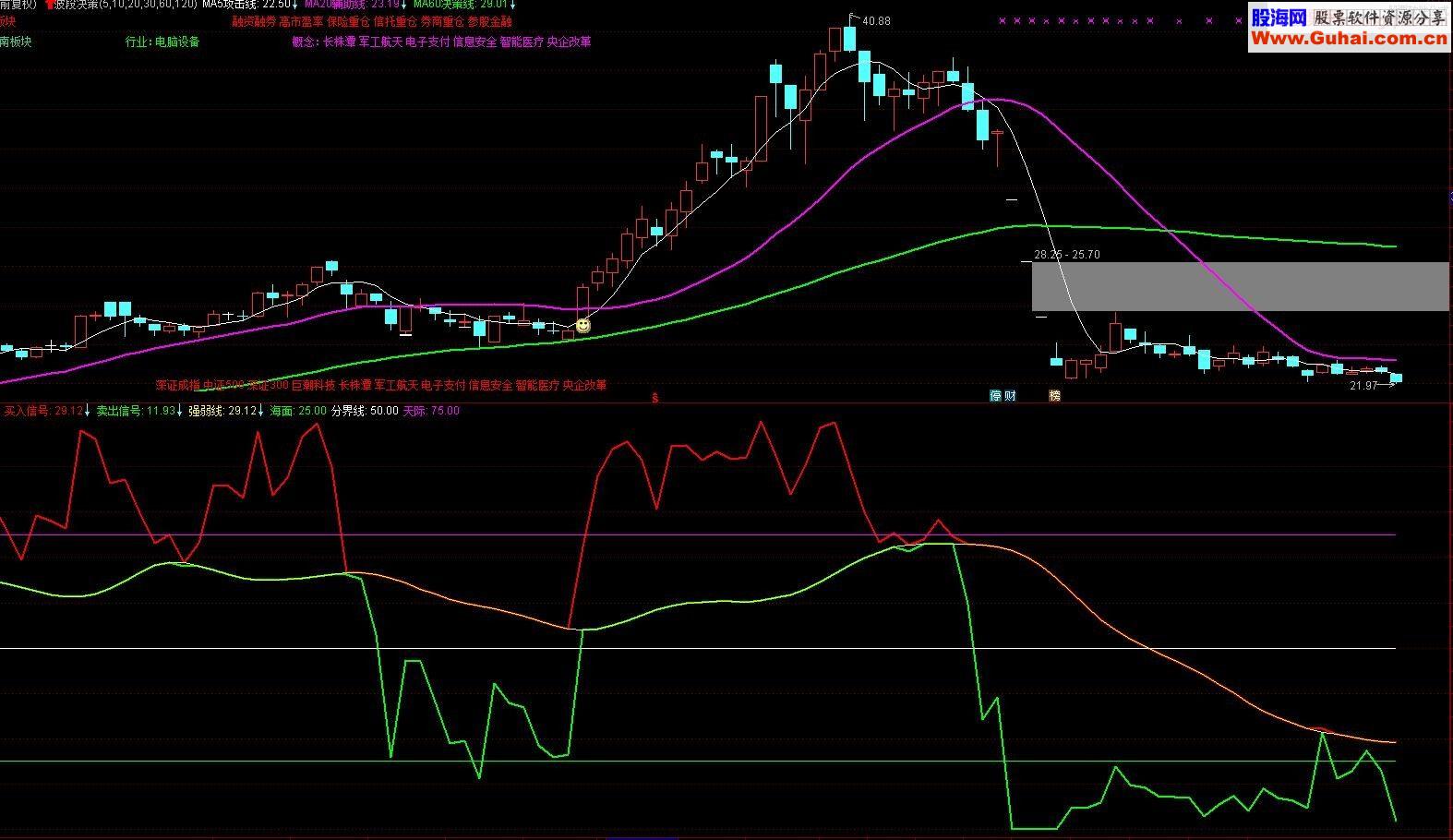Click 智能医疗 in the magenta 概念 row
This screenshot has width=1453, height=840.
point(522,42)
